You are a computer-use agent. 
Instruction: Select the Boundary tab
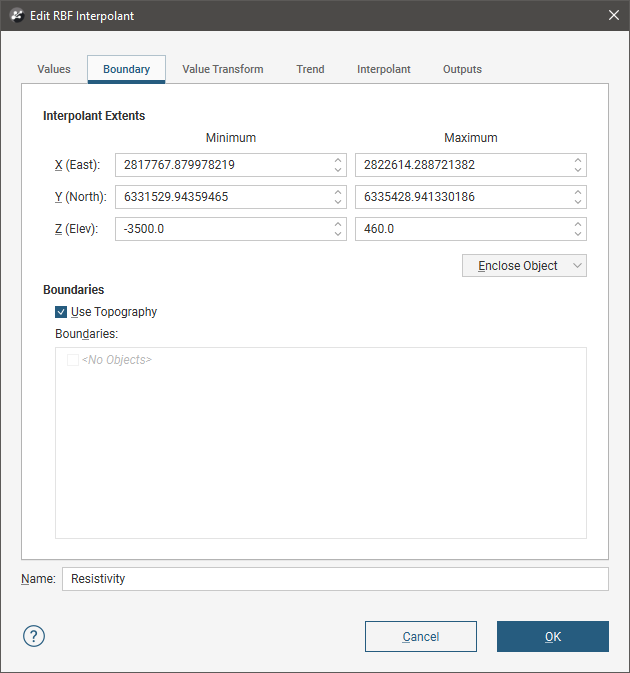click(x=126, y=70)
